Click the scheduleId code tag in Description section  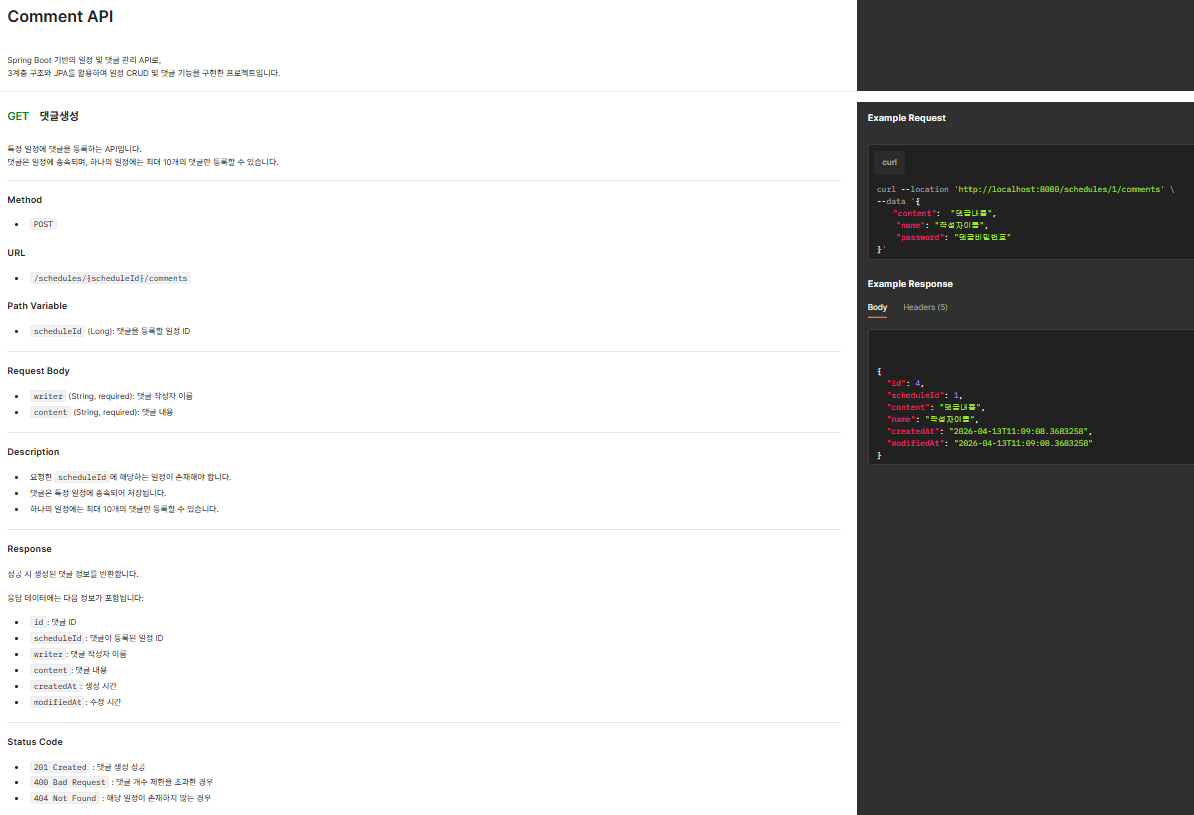pos(82,478)
